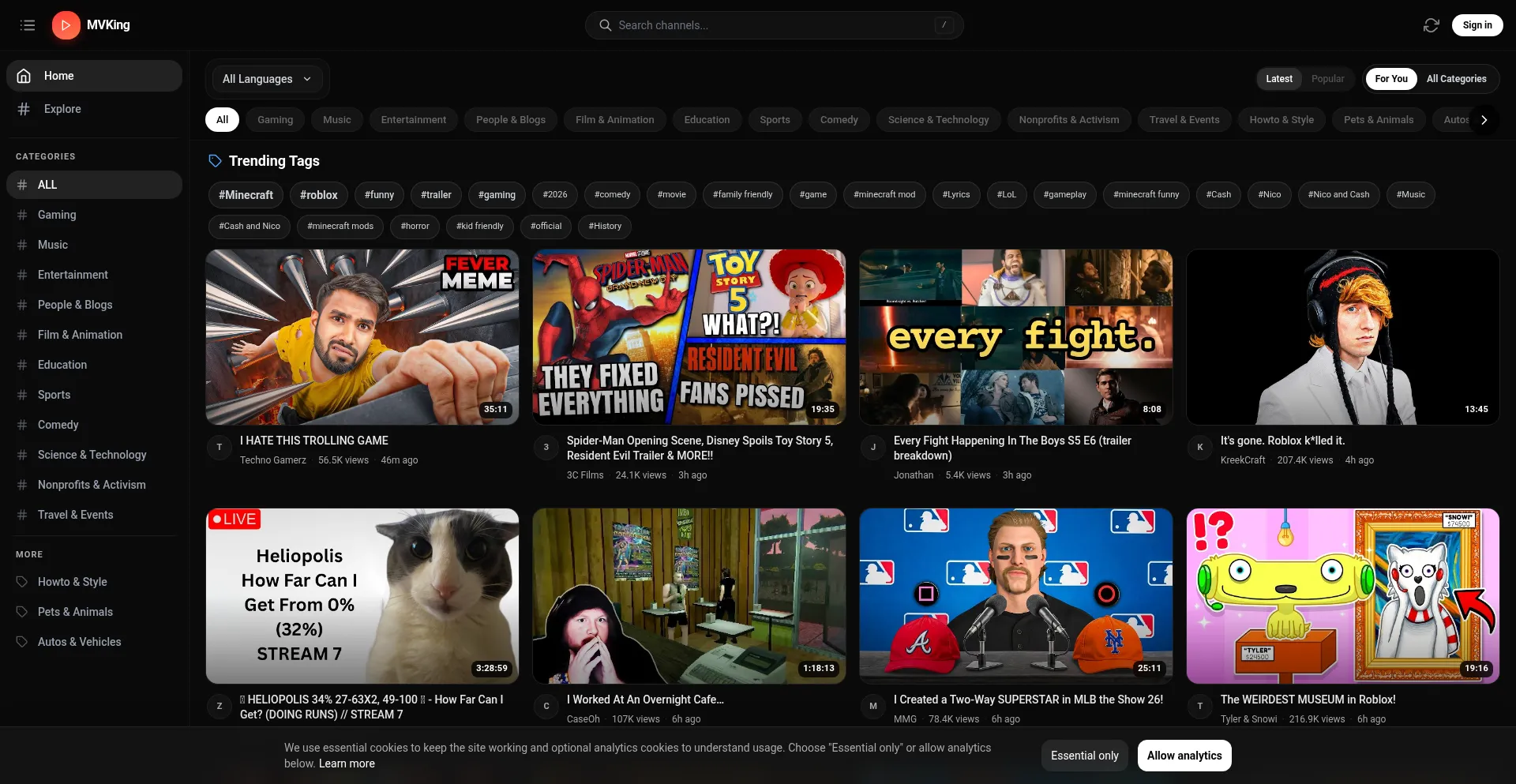
Task: Select the Nonprofits & Activism chip
Action: pos(1069,120)
